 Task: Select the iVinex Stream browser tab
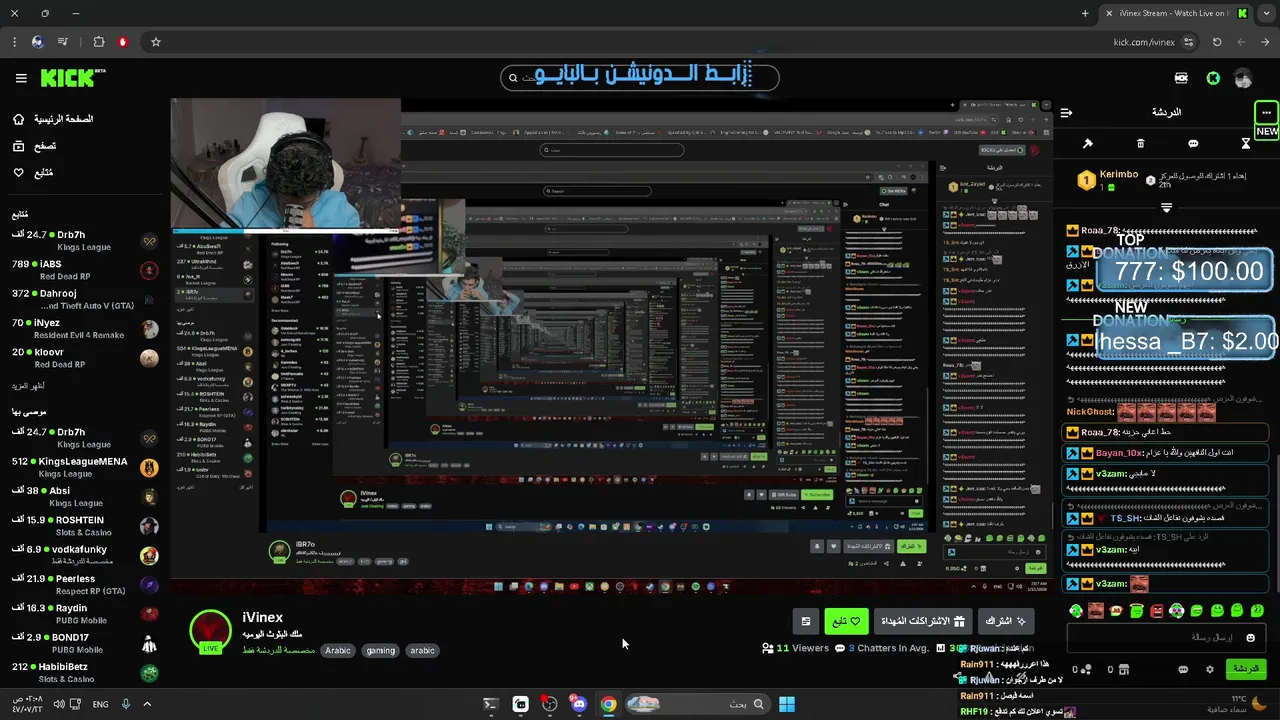(1175, 13)
